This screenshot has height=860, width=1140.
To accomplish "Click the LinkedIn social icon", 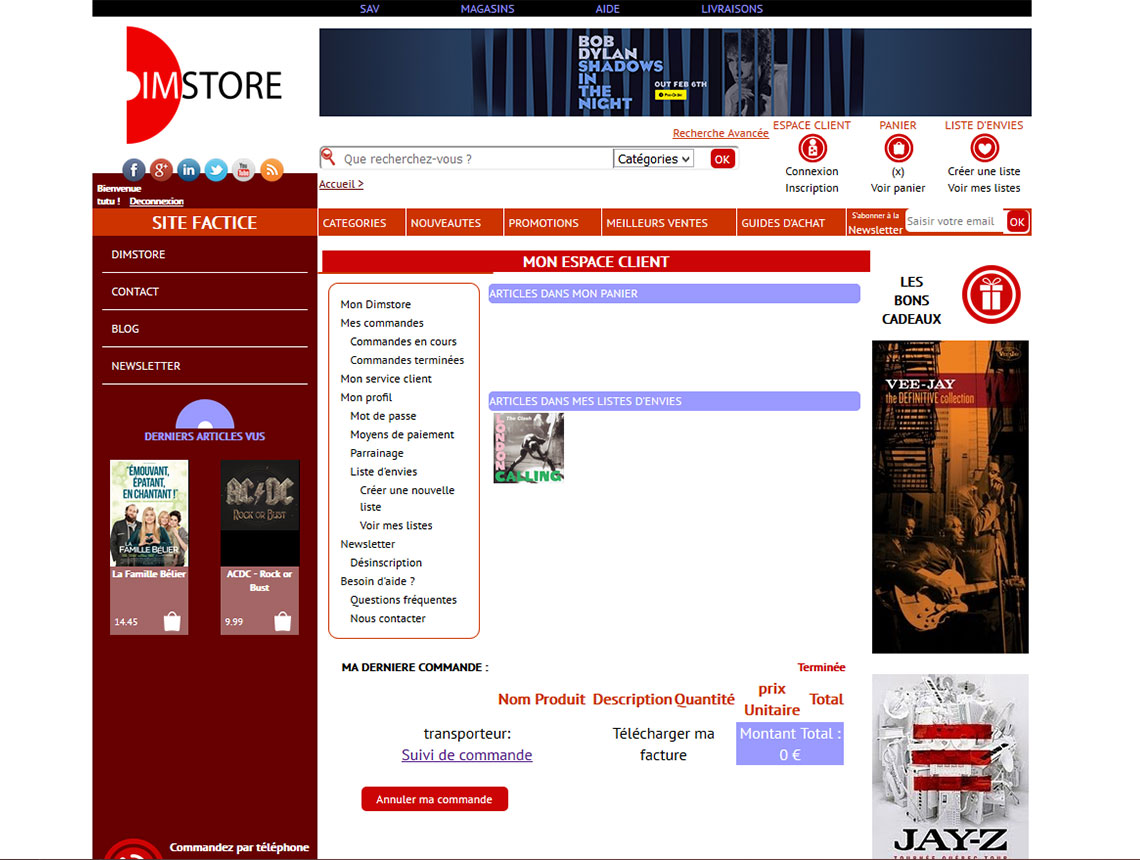I will 188,170.
